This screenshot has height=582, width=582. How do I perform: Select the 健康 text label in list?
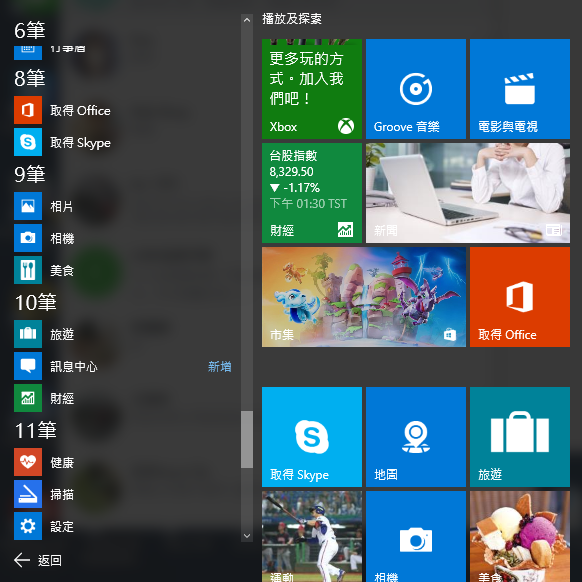[62, 462]
